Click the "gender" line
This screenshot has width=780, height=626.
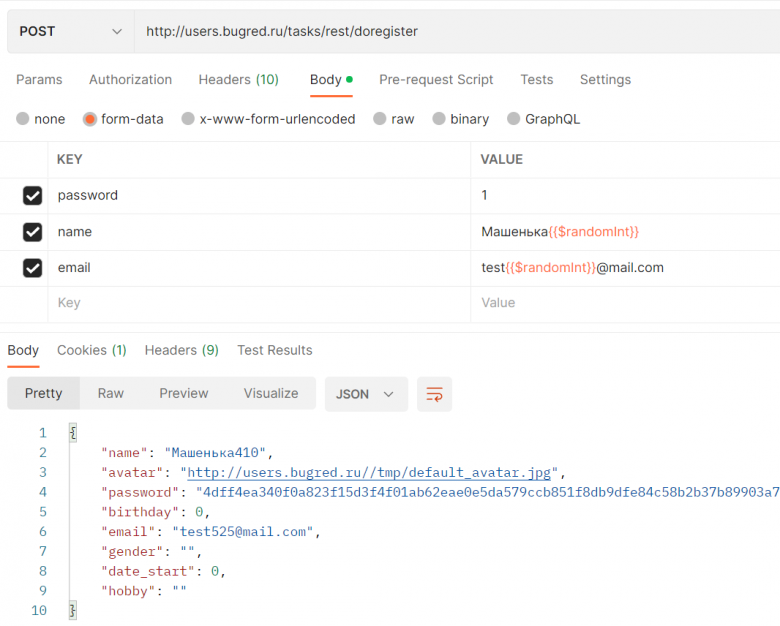(151, 551)
